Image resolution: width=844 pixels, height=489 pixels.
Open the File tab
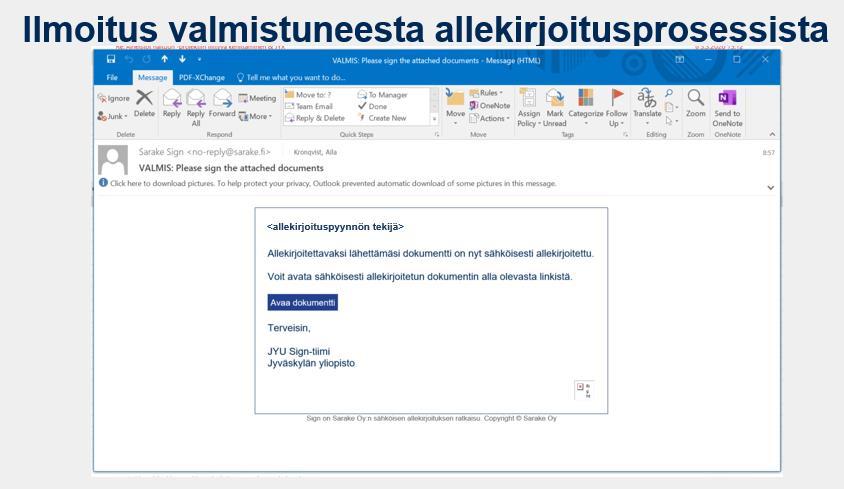click(112, 78)
